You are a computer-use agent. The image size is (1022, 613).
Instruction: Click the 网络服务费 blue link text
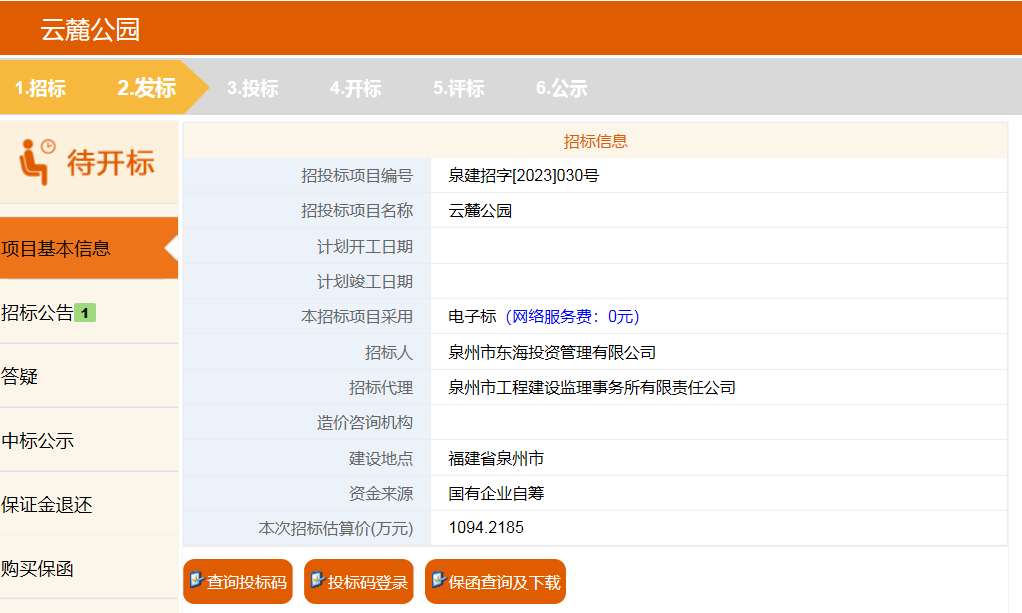coord(572,317)
